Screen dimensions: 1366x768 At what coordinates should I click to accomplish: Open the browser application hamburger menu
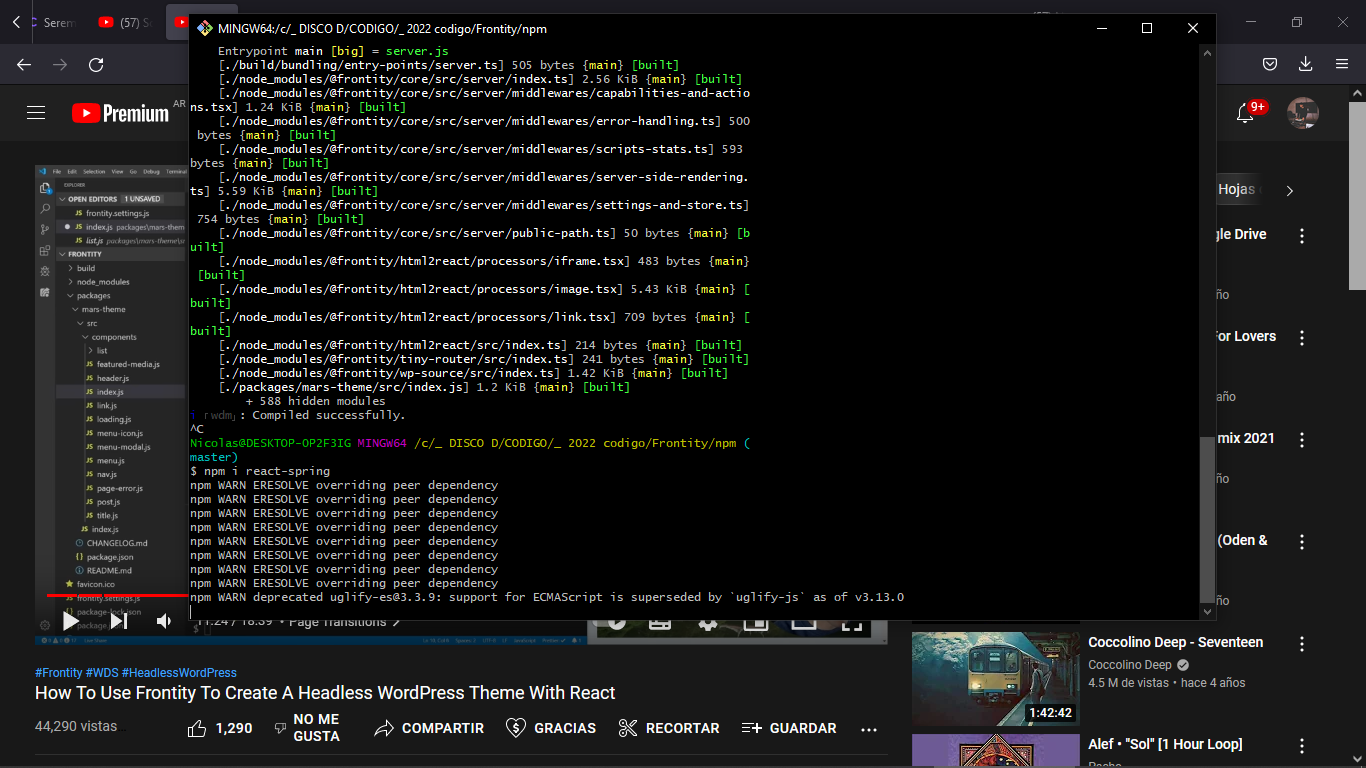pos(1341,65)
